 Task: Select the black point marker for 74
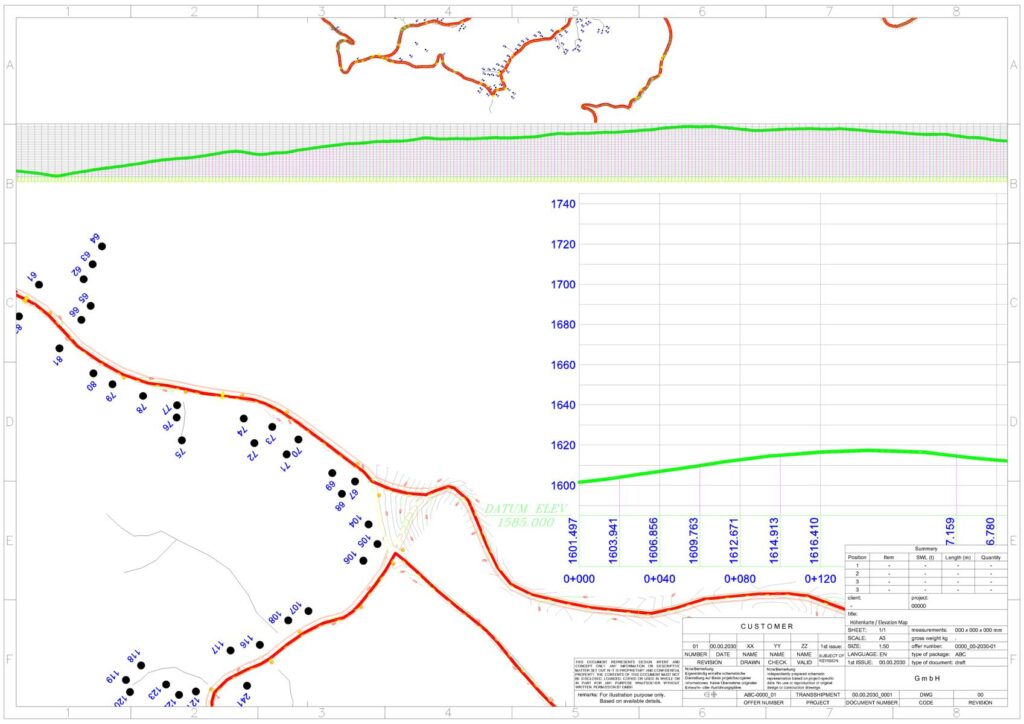point(244,418)
